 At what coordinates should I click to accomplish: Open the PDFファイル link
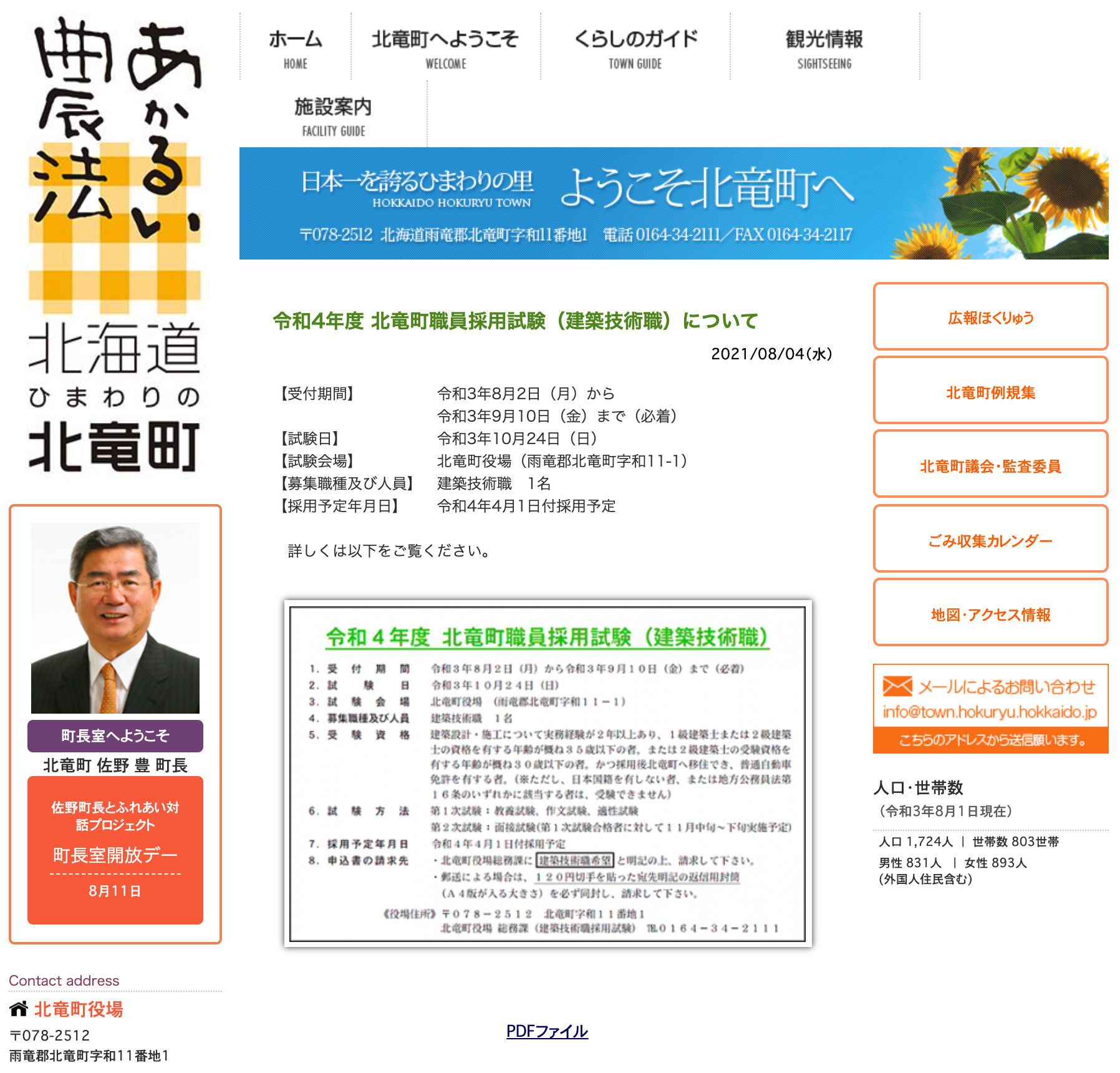tap(547, 1031)
